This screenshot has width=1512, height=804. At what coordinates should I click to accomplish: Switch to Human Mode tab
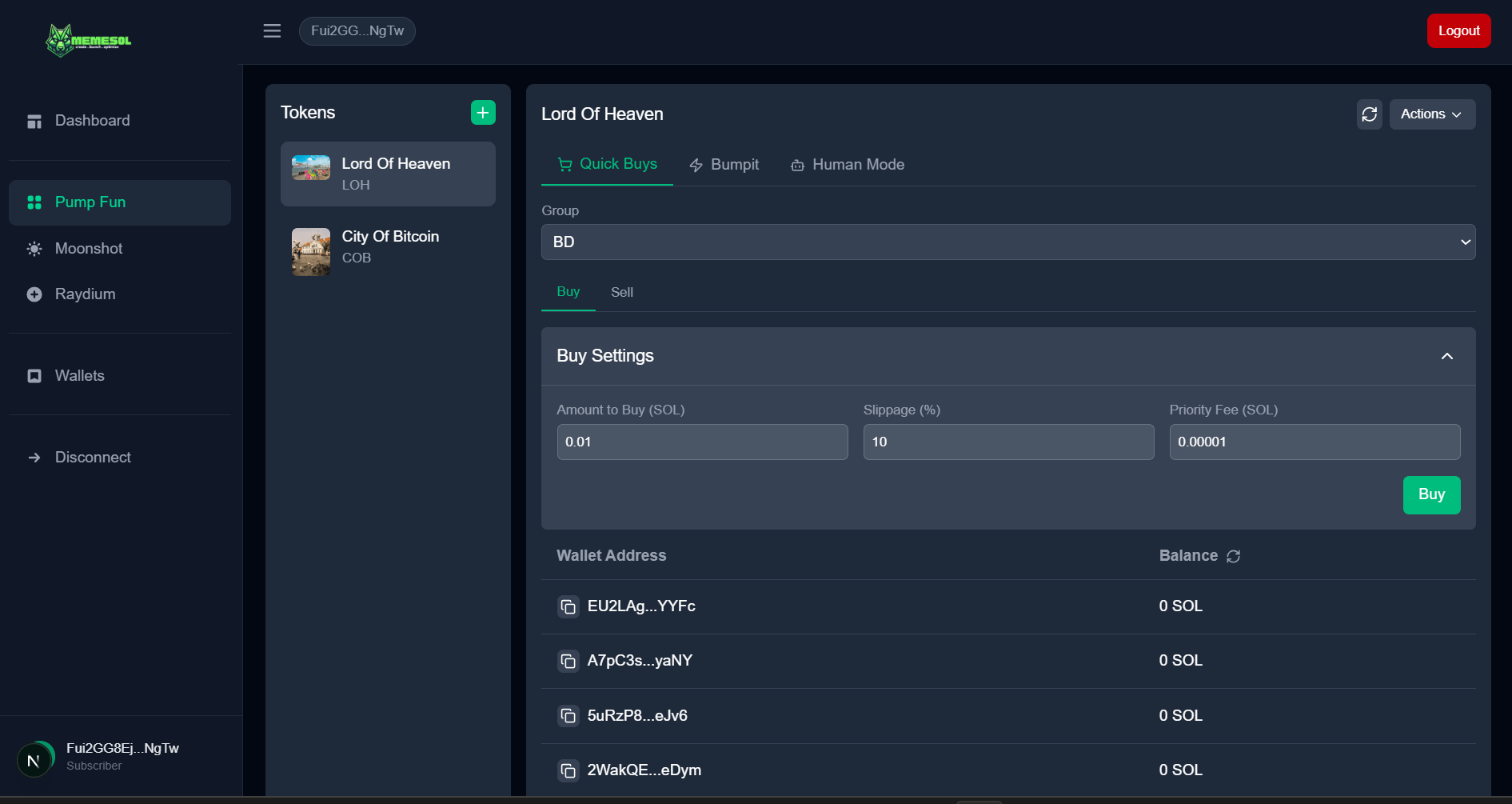pyautogui.click(x=848, y=165)
